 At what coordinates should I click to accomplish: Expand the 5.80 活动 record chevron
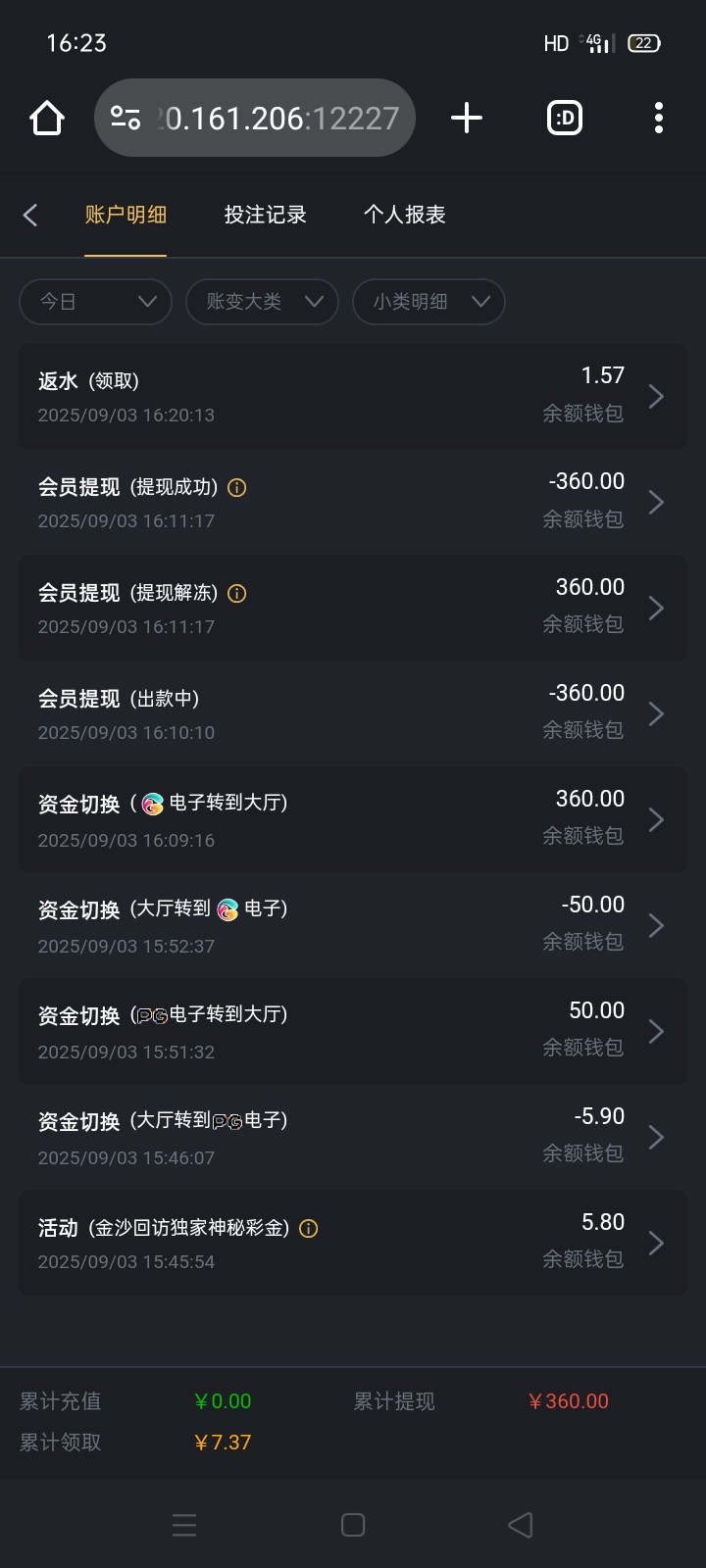tap(656, 1243)
